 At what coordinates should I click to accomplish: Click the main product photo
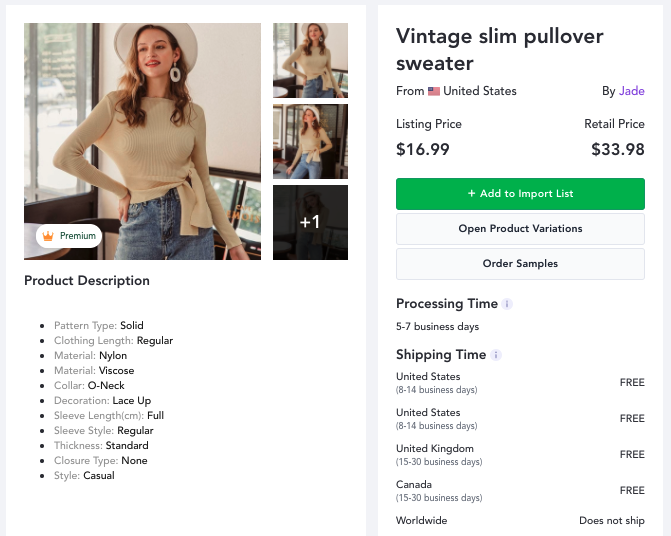point(143,141)
